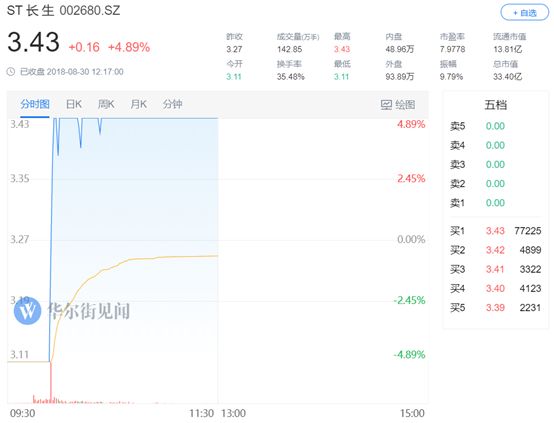Switch to the 分时图 tab
The width and height of the screenshot is (554, 423).
[x=35, y=104]
